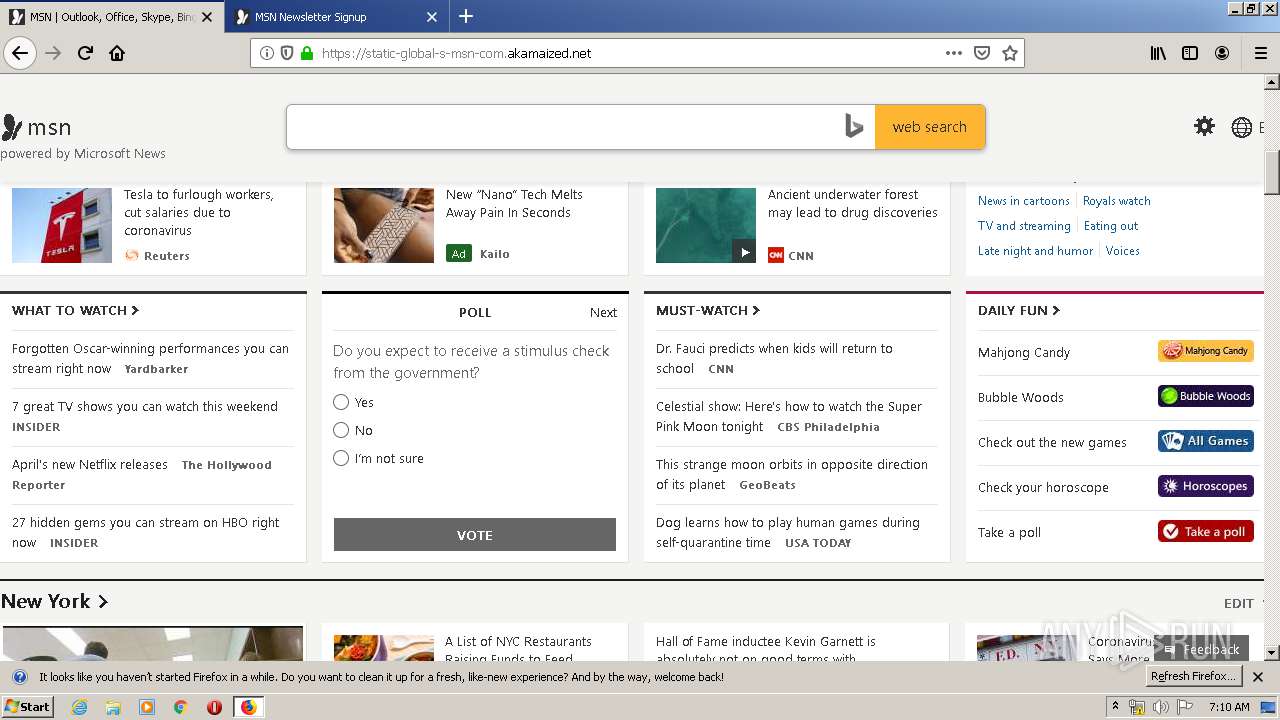Select poll answer No
Image resolution: width=1280 pixels, height=720 pixels.
341,430
